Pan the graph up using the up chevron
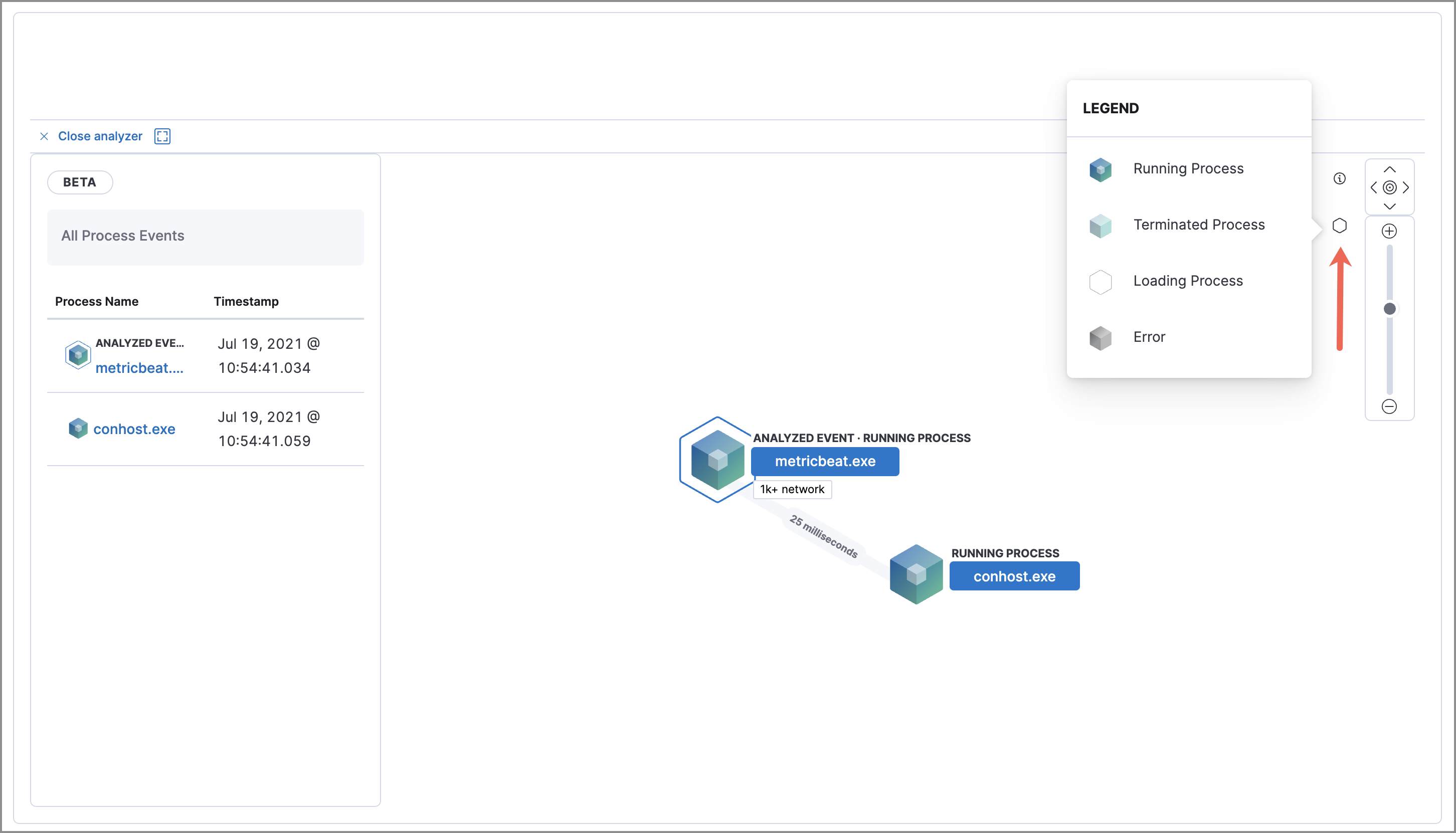The image size is (1456, 833). click(1390, 169)
